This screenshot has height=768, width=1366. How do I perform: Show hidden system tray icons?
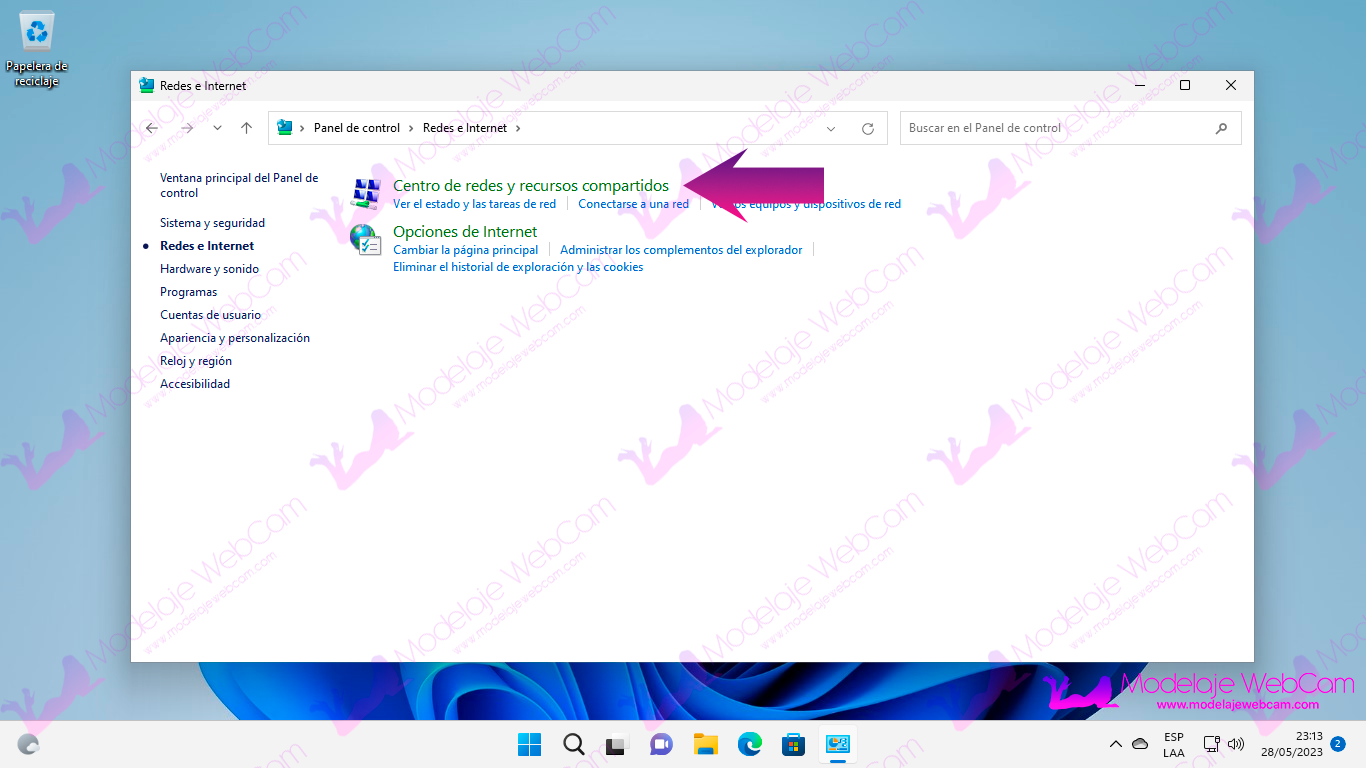click(1116, 744)
